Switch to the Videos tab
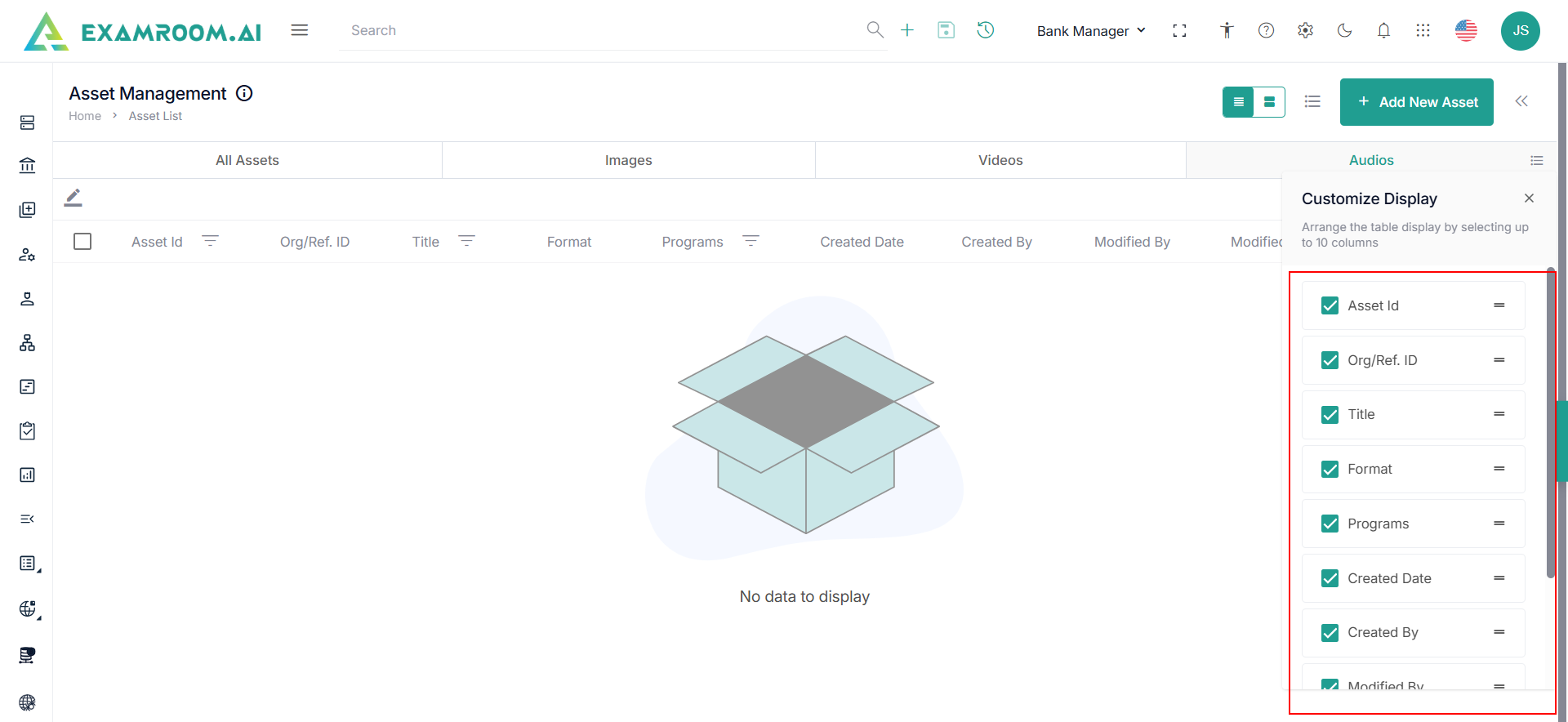1568x722 pixels. tap(1000, 160)
